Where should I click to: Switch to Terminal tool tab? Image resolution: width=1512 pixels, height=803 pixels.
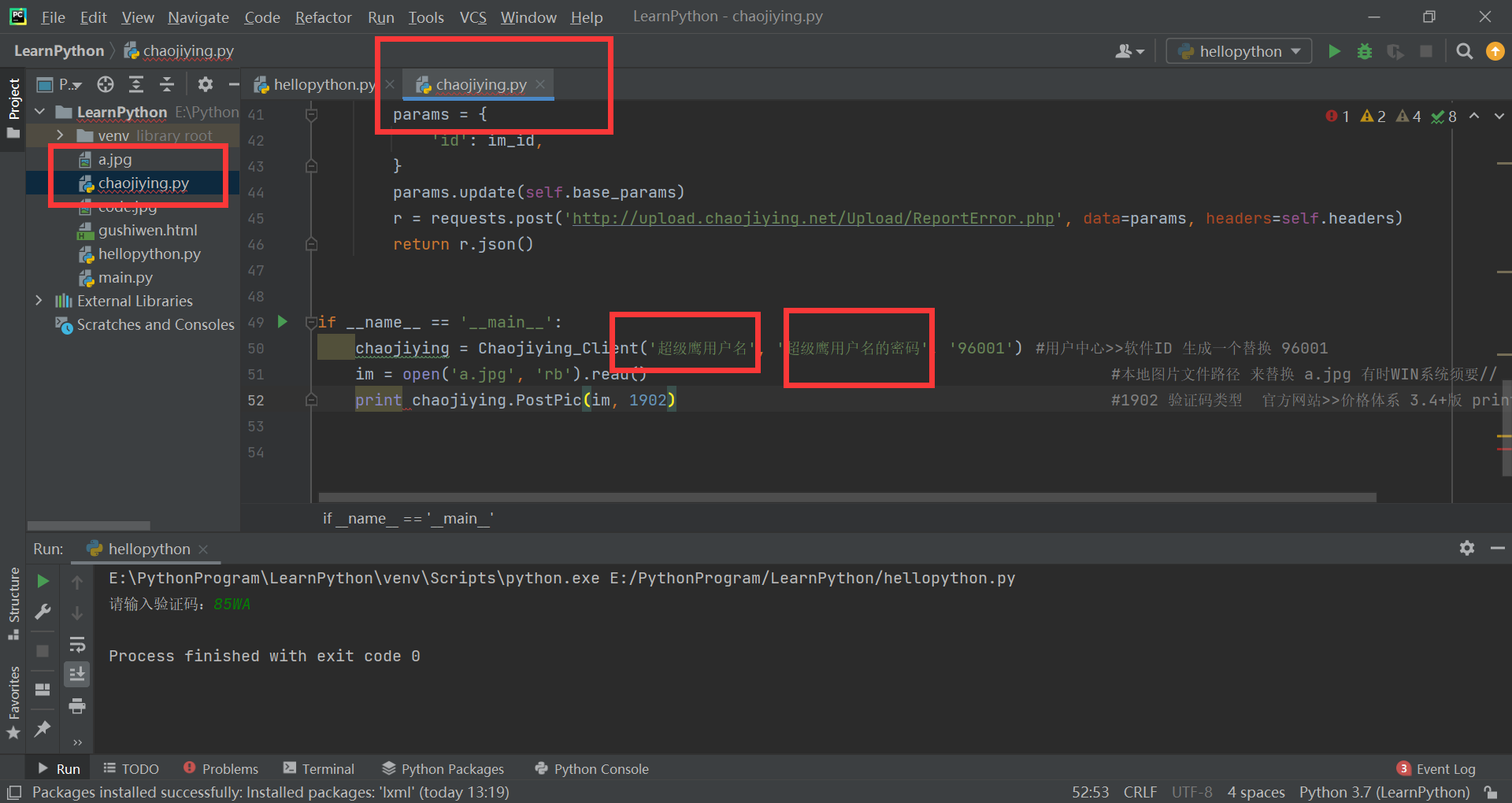tap(319, 768)
